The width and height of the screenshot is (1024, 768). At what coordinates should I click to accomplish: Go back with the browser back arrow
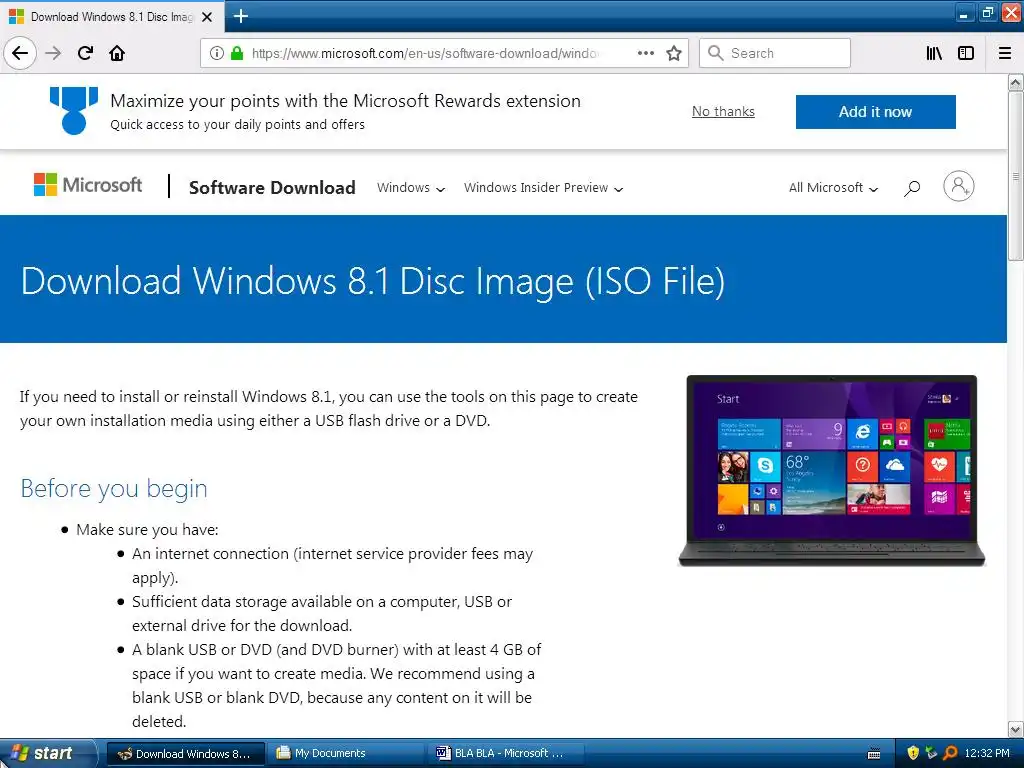[20, 53]
